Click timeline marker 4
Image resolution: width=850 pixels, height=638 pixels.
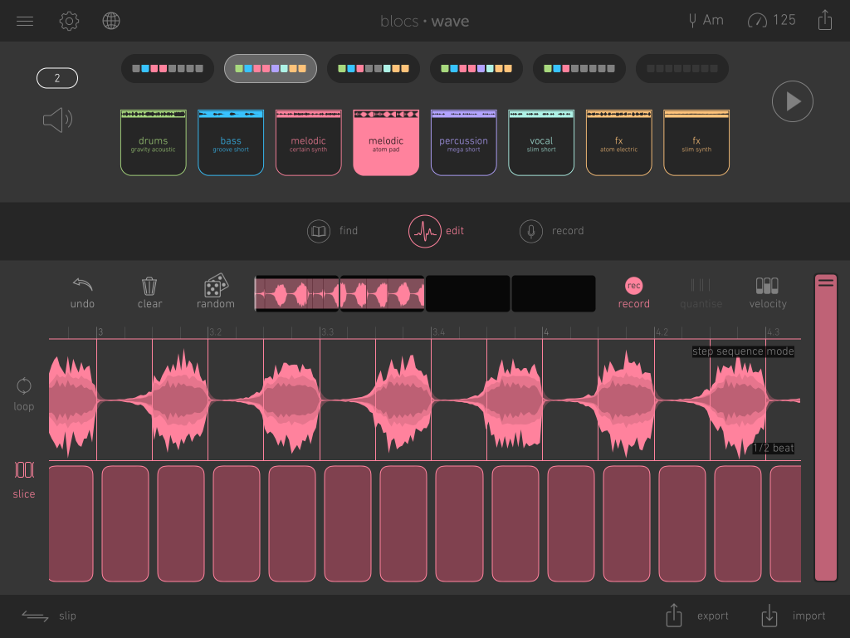click(x=546, y=332)
